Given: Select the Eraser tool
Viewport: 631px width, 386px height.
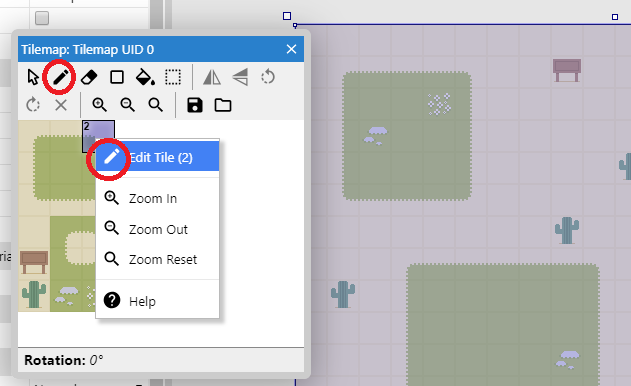Looking at the screenshot, I should [x=89, y=77].
